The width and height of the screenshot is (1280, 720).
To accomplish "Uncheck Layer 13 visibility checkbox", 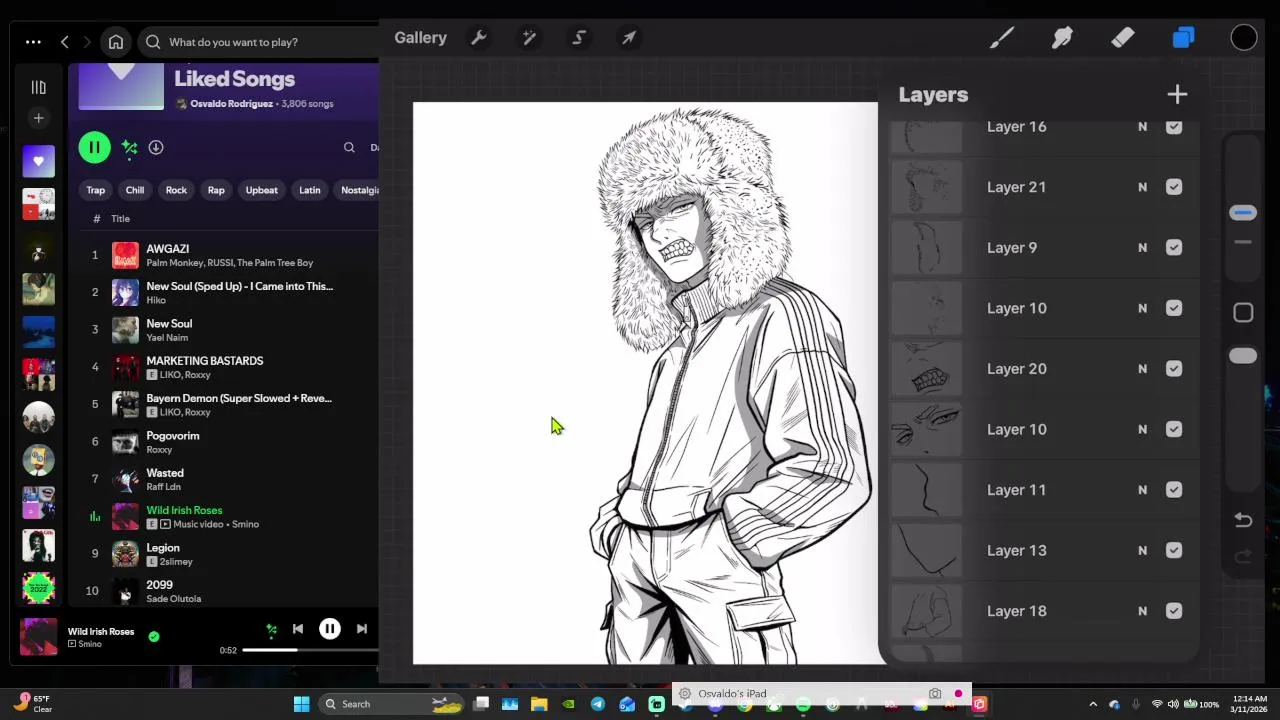I will pos(1174,550).
